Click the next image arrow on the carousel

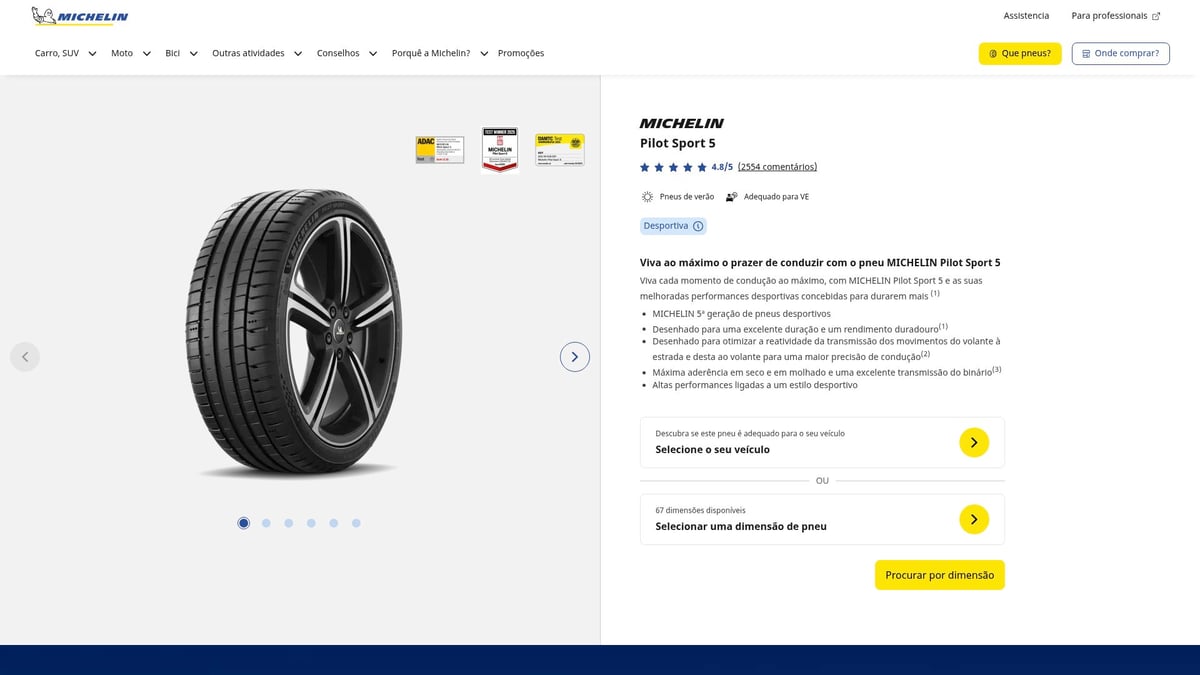575,356
